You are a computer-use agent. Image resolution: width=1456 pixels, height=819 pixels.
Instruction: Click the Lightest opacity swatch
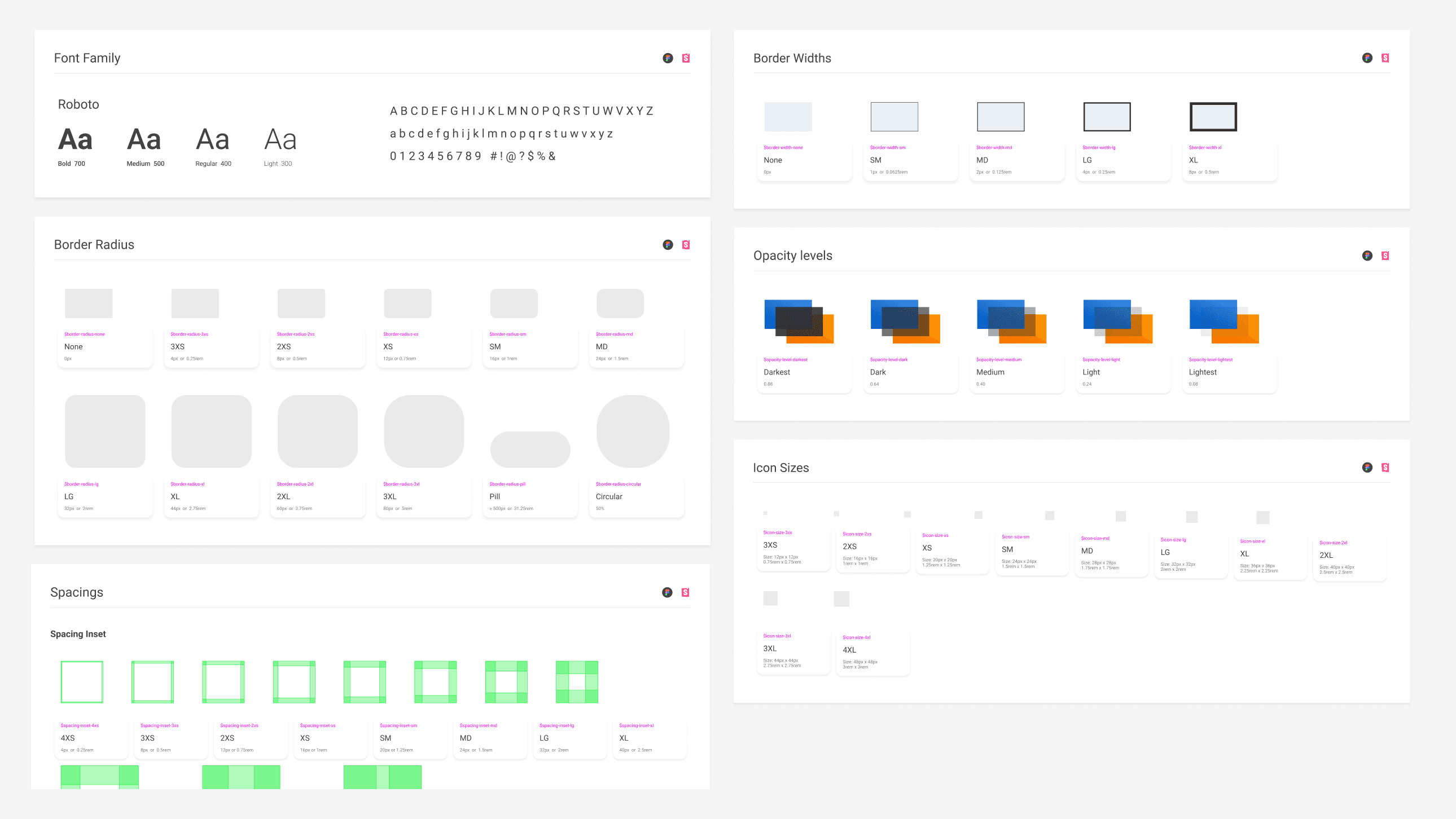[1223, 322]
